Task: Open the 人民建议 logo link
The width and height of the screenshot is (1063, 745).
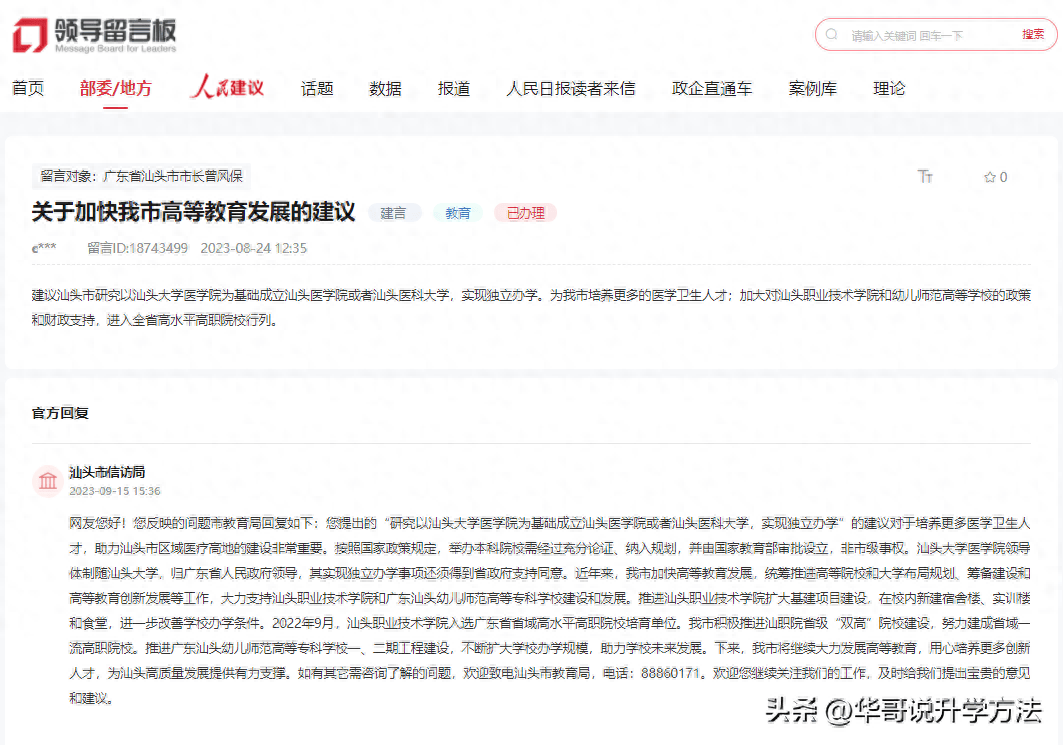Action: (227, 88)
